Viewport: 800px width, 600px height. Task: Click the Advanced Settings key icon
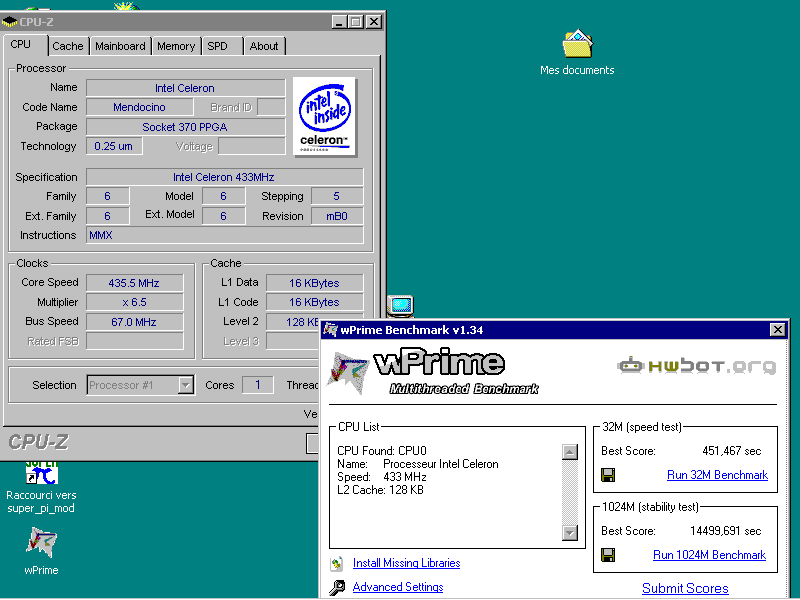(337, 588)
